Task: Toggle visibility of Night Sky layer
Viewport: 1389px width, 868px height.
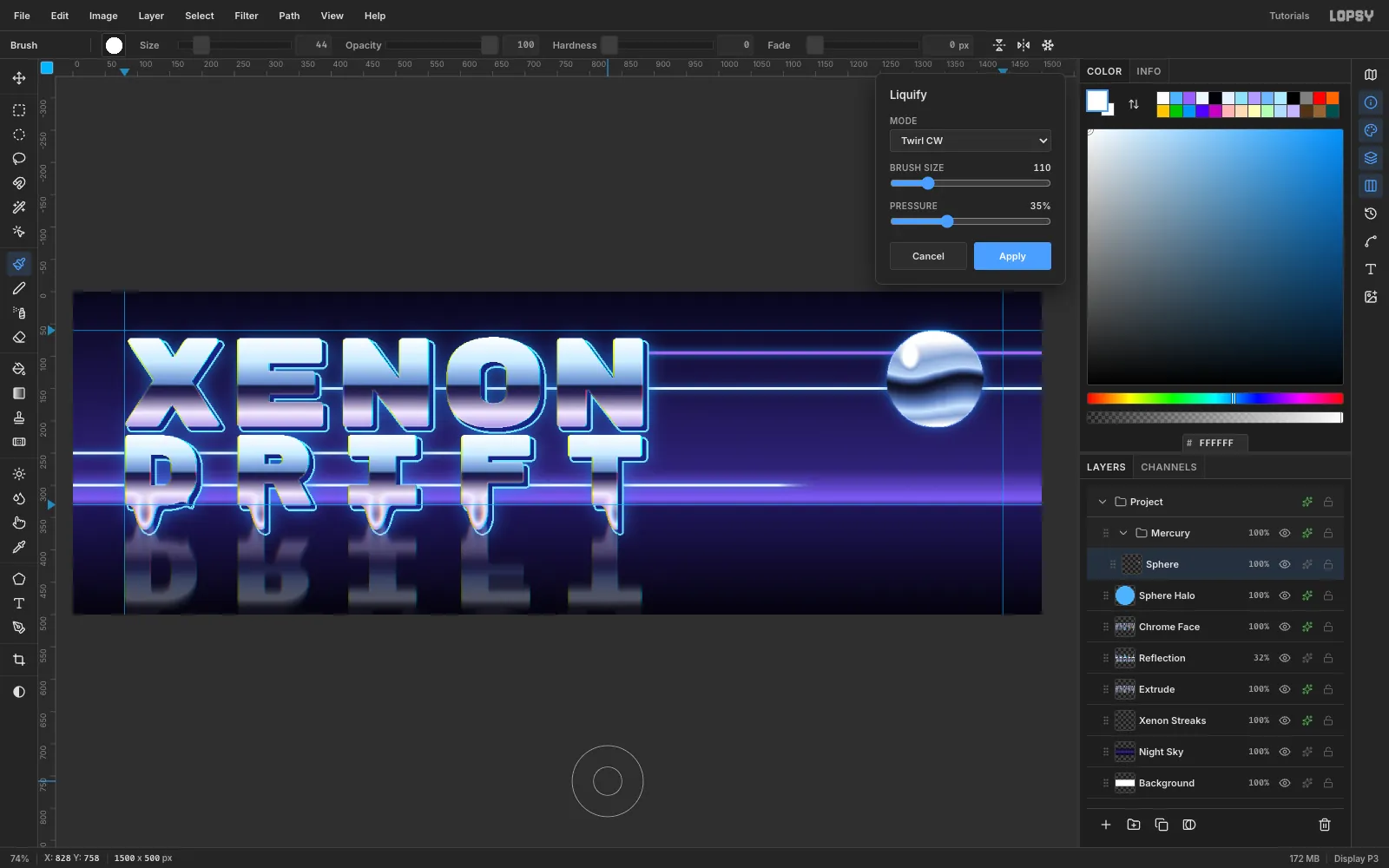Action: [x=1285, y=752]
